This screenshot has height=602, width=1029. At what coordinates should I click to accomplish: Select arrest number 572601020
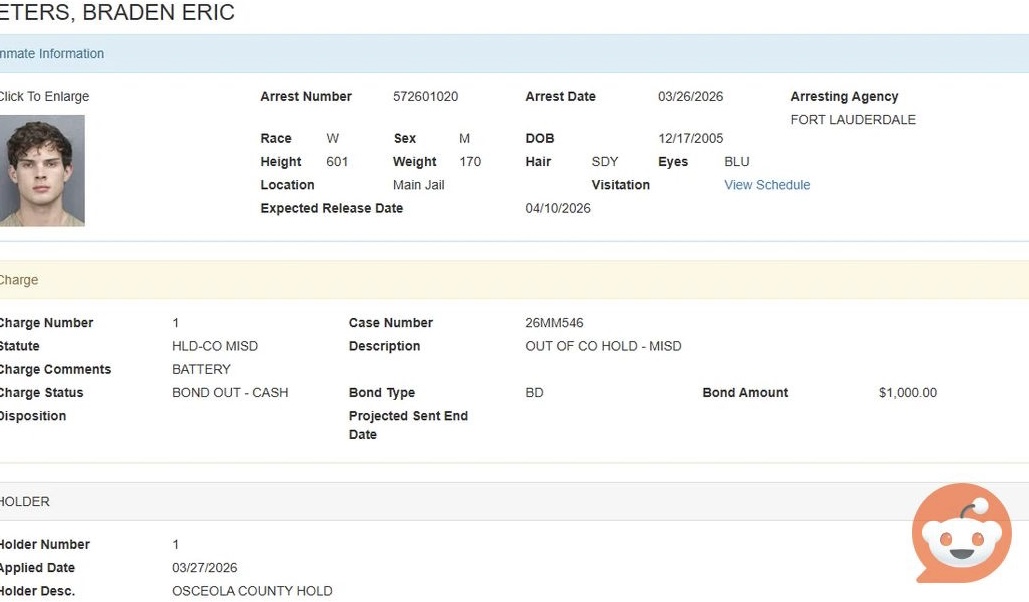pos(425,97)
